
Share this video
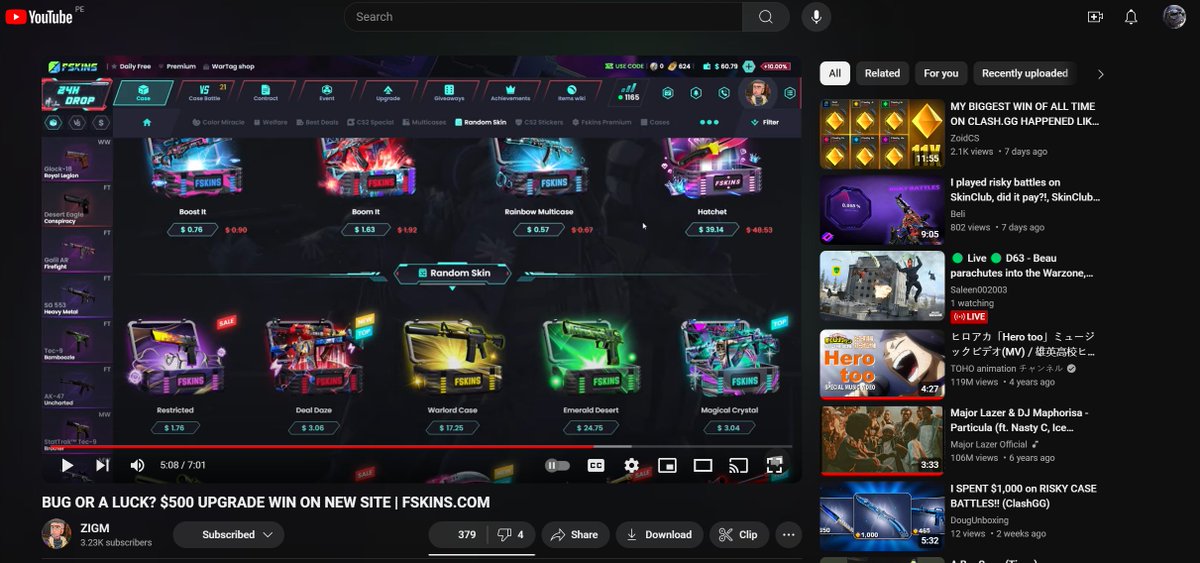[x=574, y=535]
